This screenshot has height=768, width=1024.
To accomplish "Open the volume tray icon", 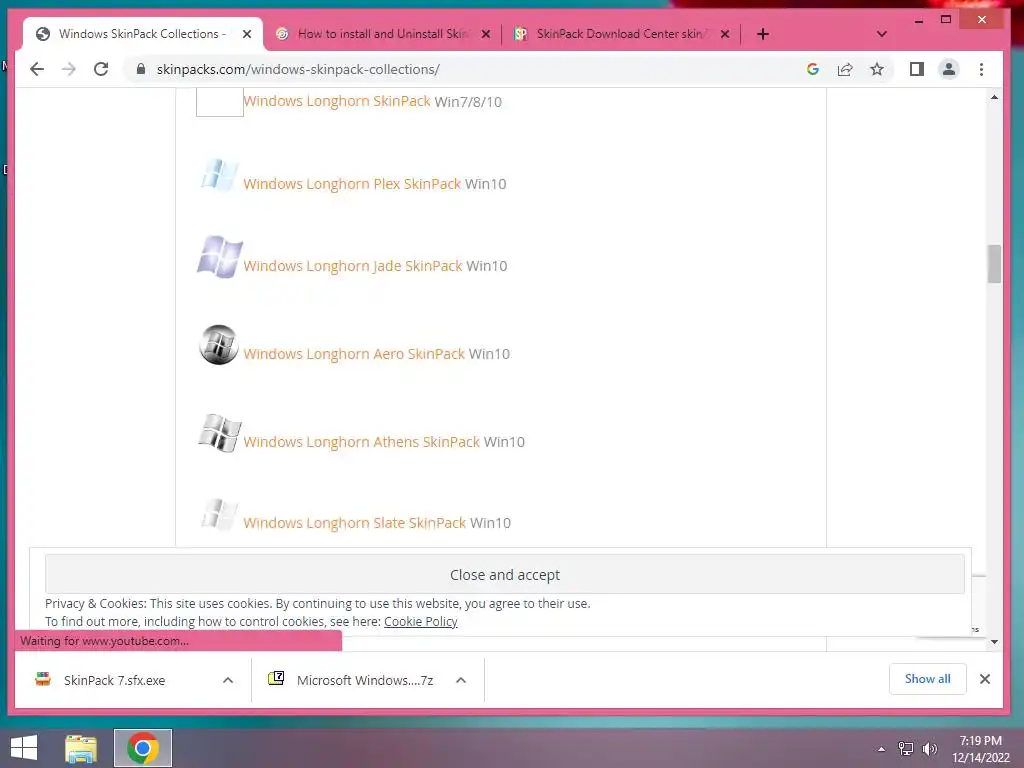I will click(x=930, y=749).
